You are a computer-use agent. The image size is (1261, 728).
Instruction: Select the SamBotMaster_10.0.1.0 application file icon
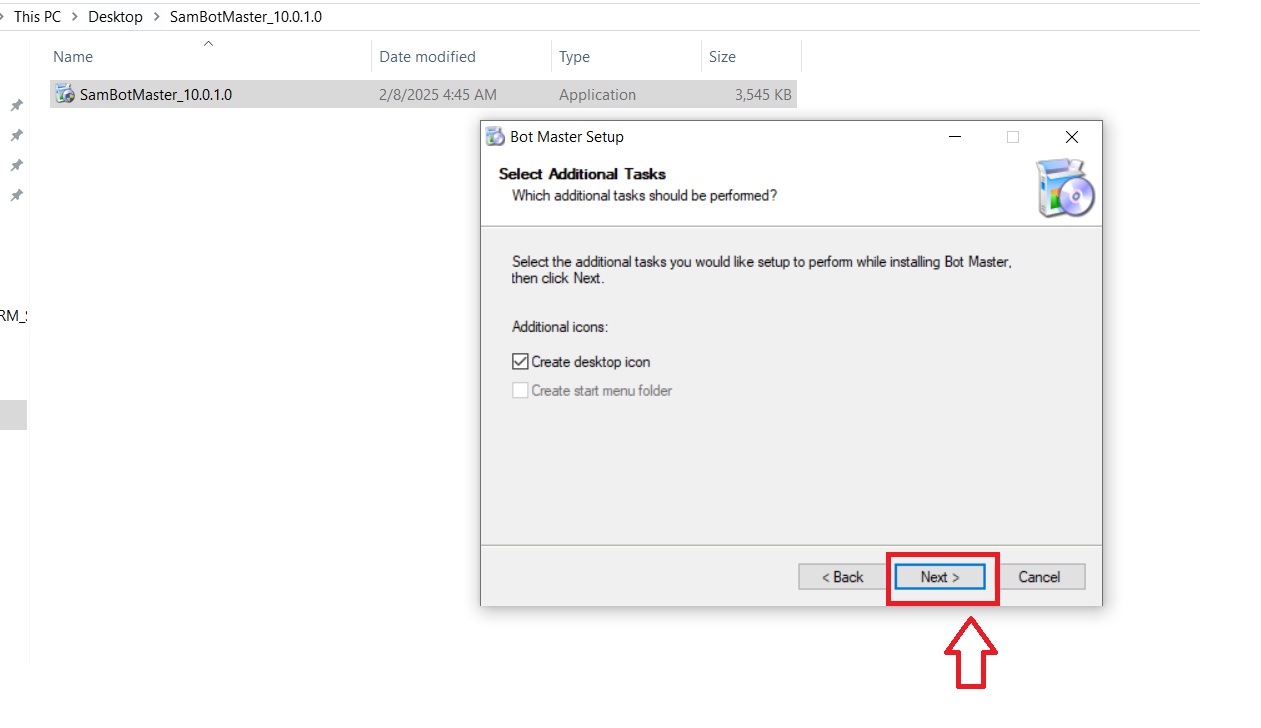(x=65, y=95)
